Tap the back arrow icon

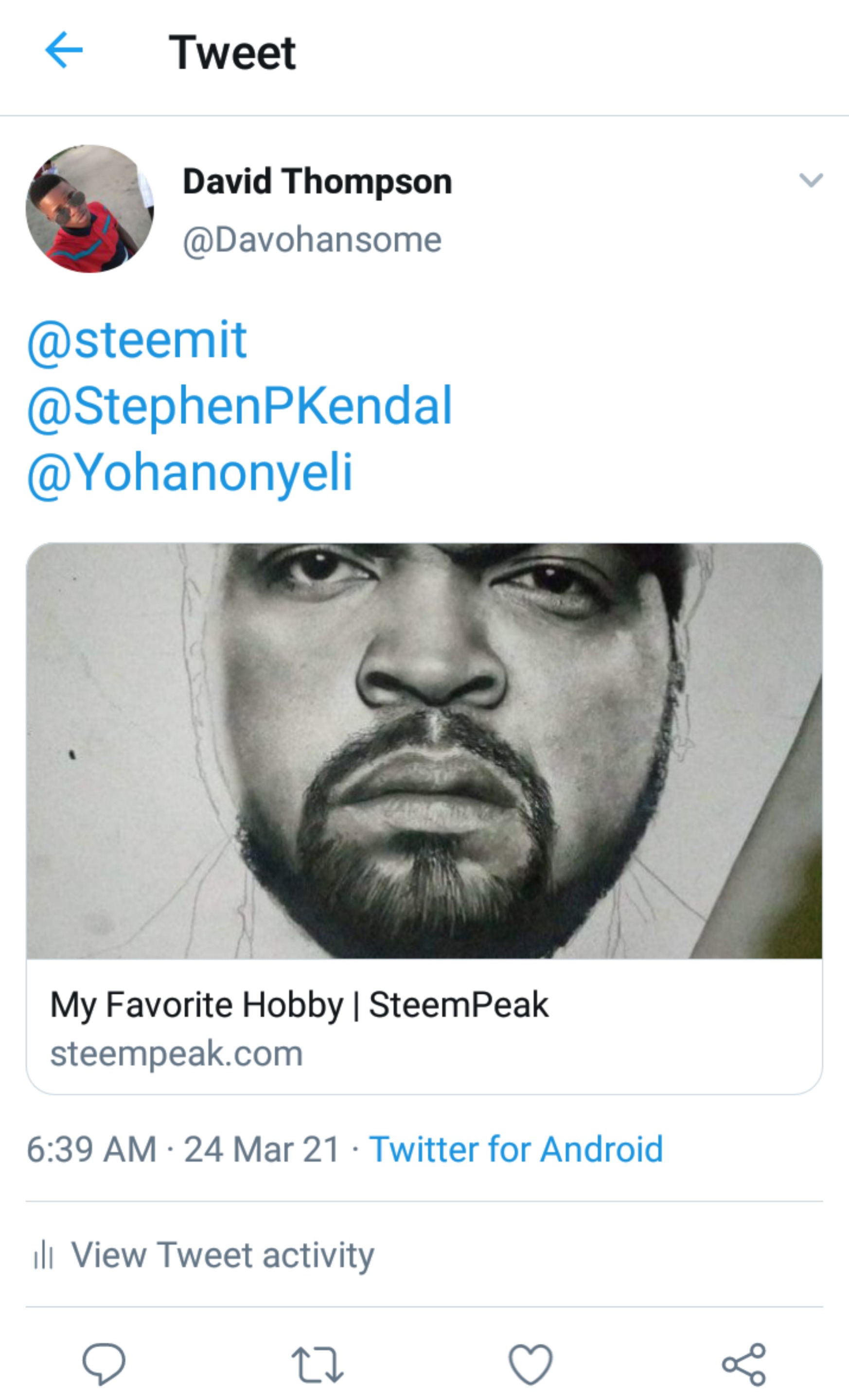point(64,50)
